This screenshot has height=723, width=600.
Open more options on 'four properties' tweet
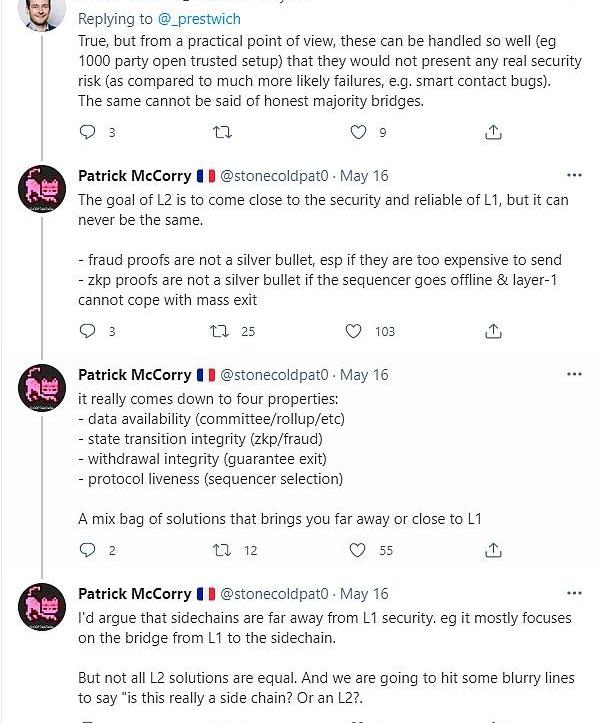coord(574,374)
